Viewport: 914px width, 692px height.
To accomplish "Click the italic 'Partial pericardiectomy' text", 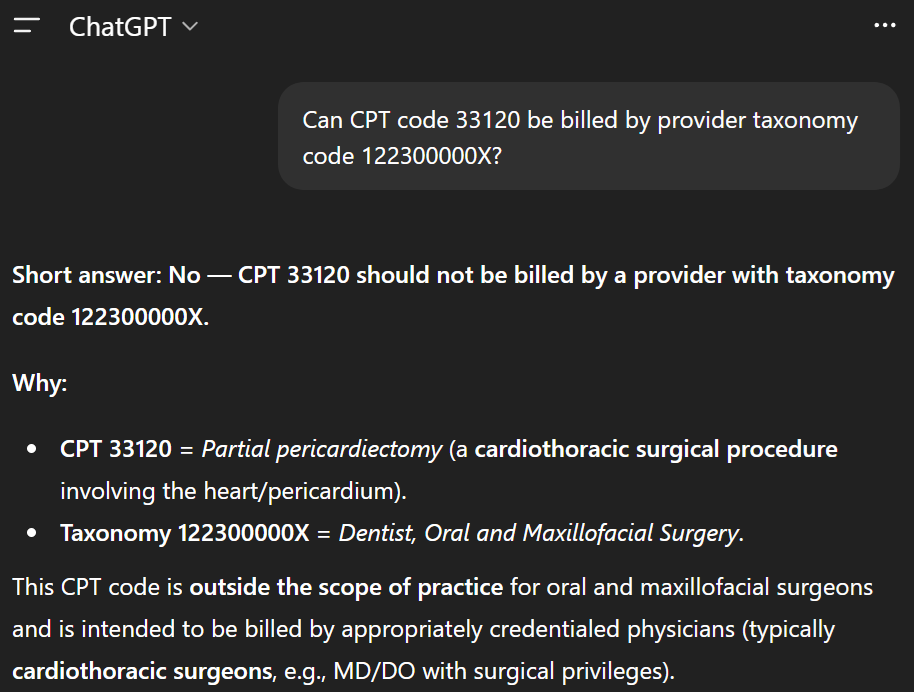I will [x=321, y=449].
